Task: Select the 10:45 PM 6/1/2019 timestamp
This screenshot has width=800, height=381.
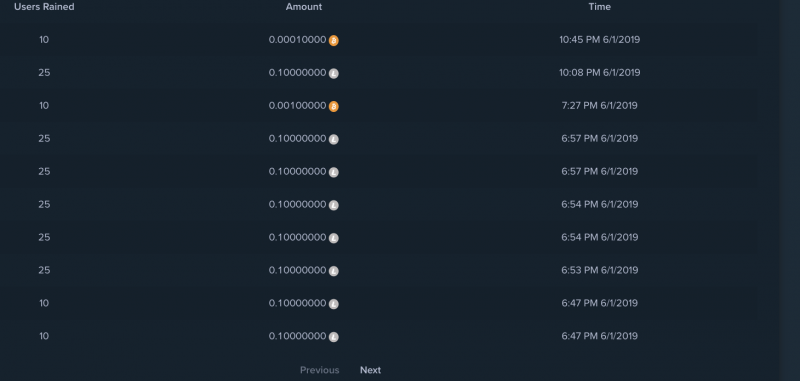Action: [x=599, y=39]
